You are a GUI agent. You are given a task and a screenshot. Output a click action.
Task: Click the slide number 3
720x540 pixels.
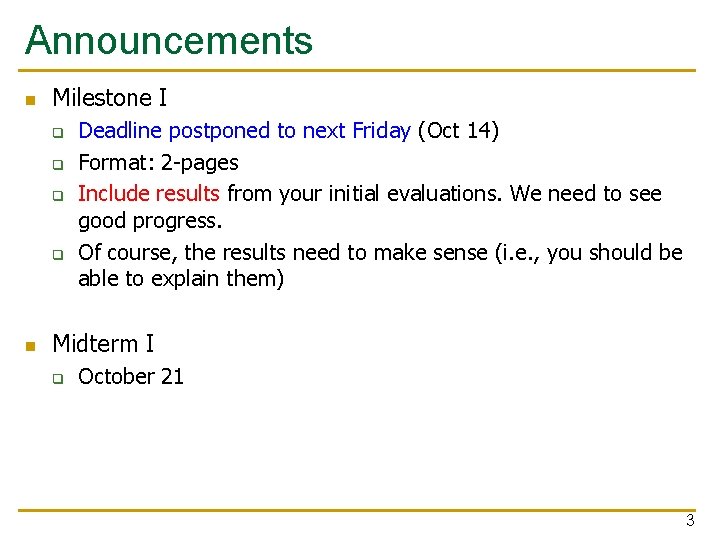coord(690,520)
